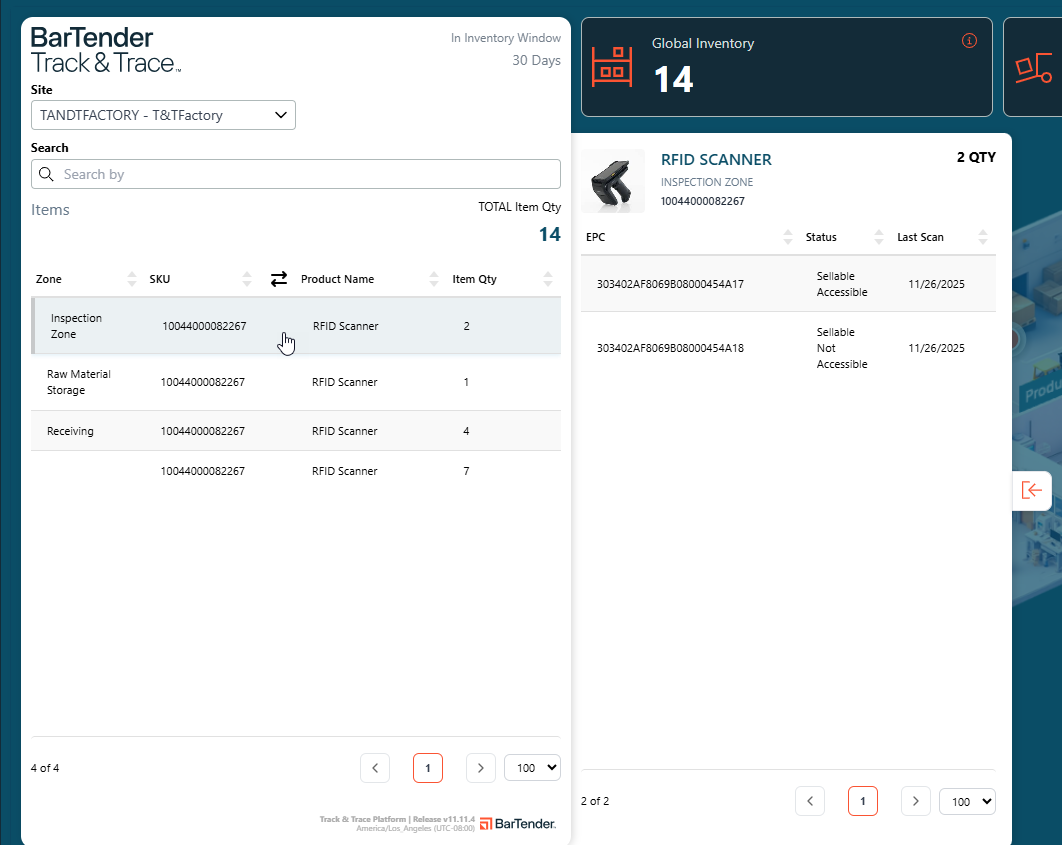The image size is (1062, 845).
Task: Open the Site dropdown TANDTFACTORY
Action: click(163, 115)
